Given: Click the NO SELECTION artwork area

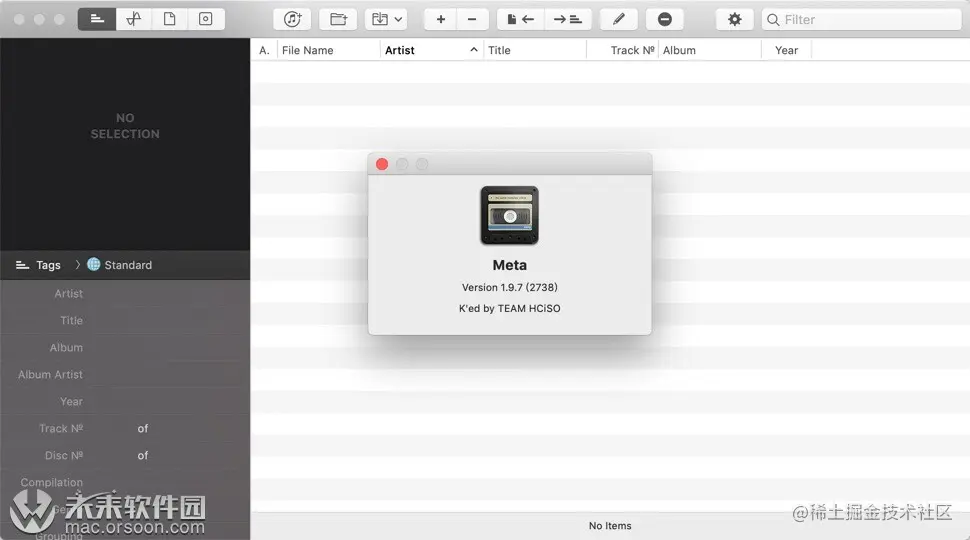Looking at the screenshot, I should (125, 126).
